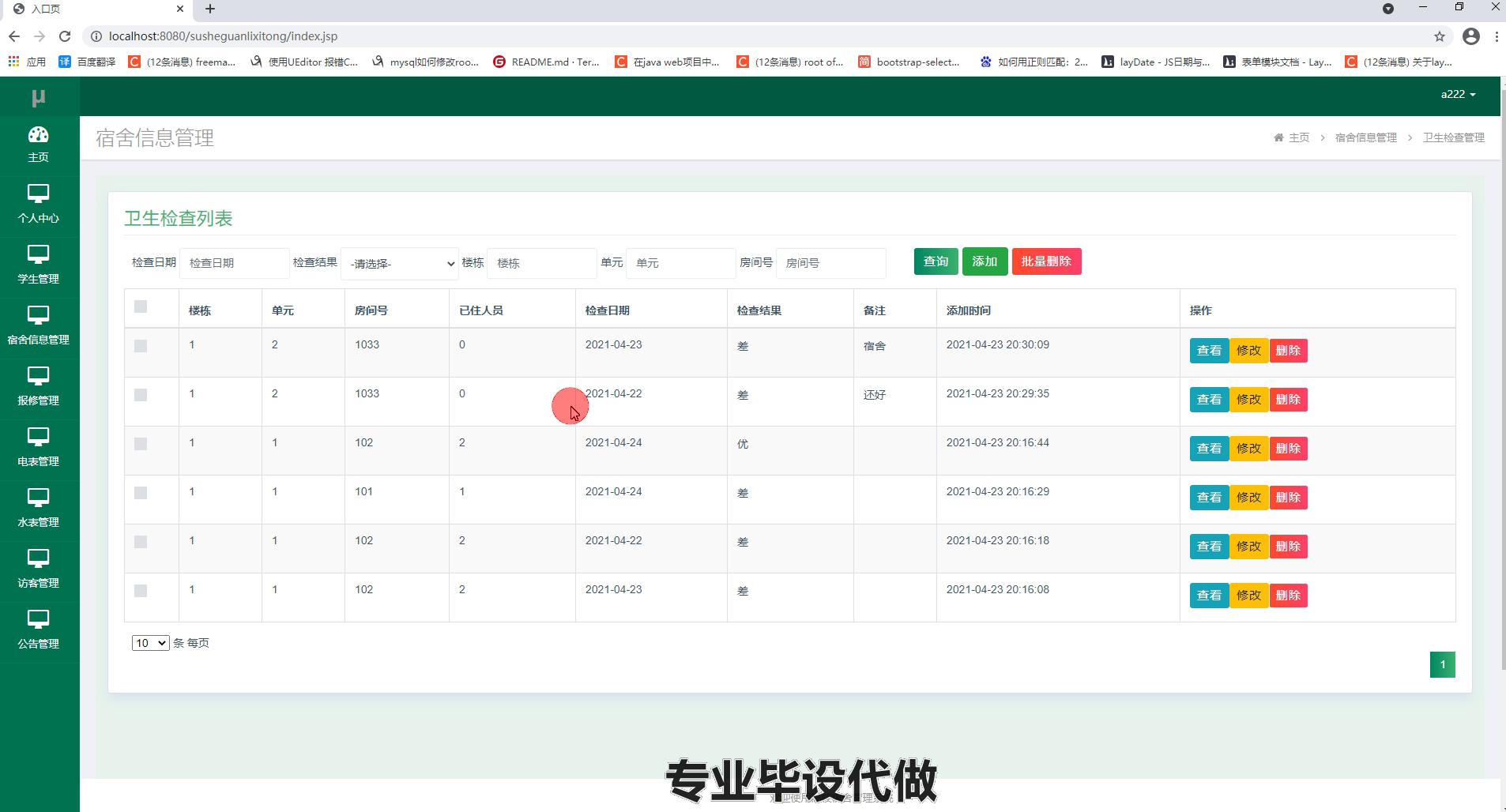
Task: Open 水表管理 monitor icon in sidebar
Action: pyautogui.click(x=38, y=498)
